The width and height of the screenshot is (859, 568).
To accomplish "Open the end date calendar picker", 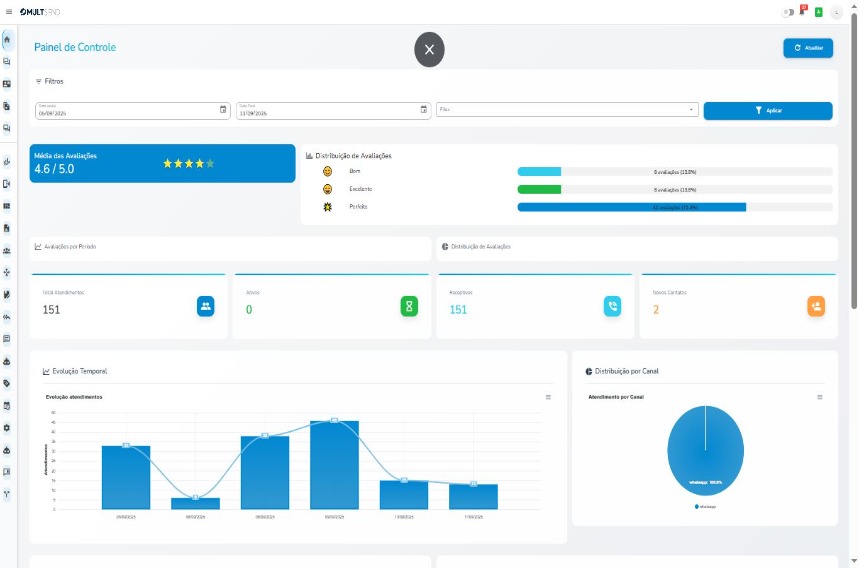I will pyautogui.click(x=423, y=110).
